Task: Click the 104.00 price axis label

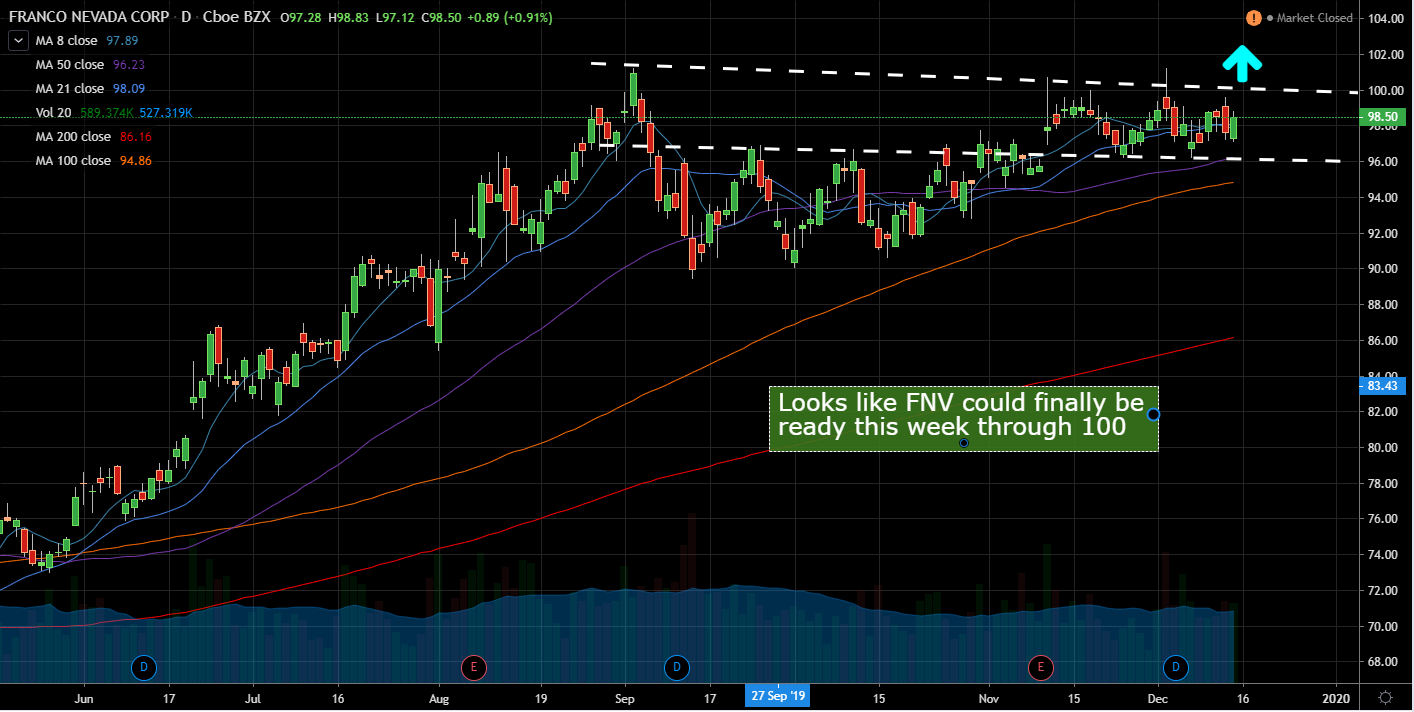Action: pos(1387,19)
